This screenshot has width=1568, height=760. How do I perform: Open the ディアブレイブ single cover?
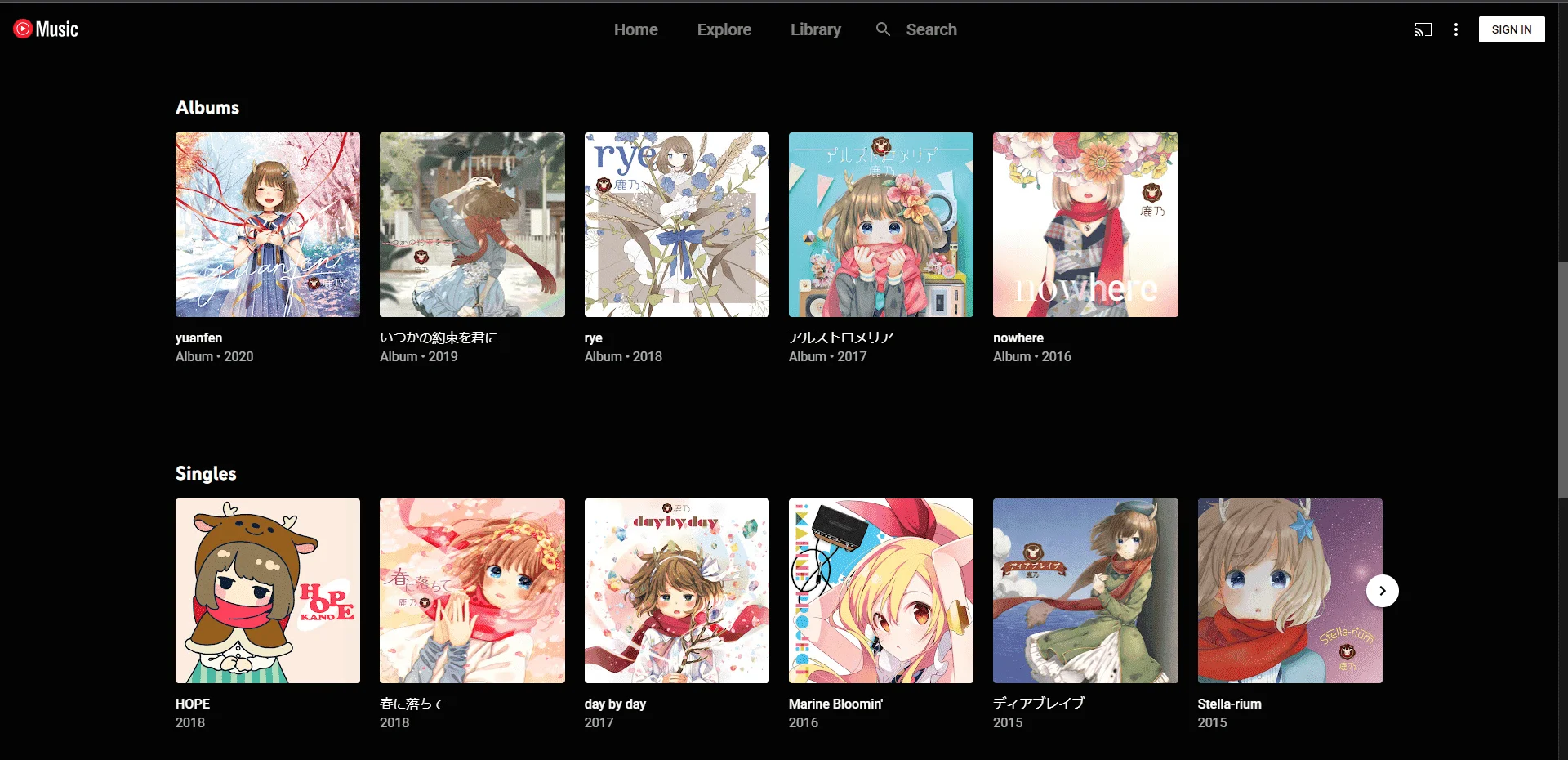click(1085, 591)
